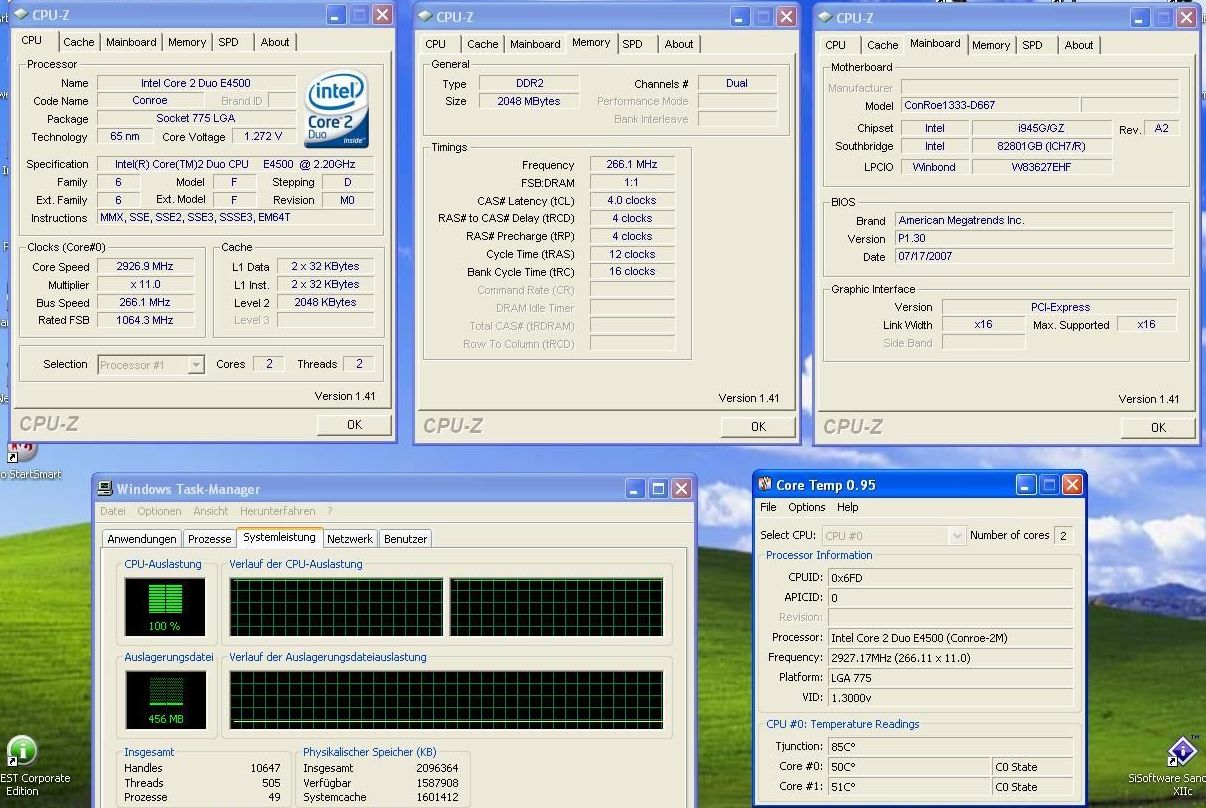This screenshot has width=1206, height=808.
Task: Click the Number of cores field
Action: [1063, 536]
